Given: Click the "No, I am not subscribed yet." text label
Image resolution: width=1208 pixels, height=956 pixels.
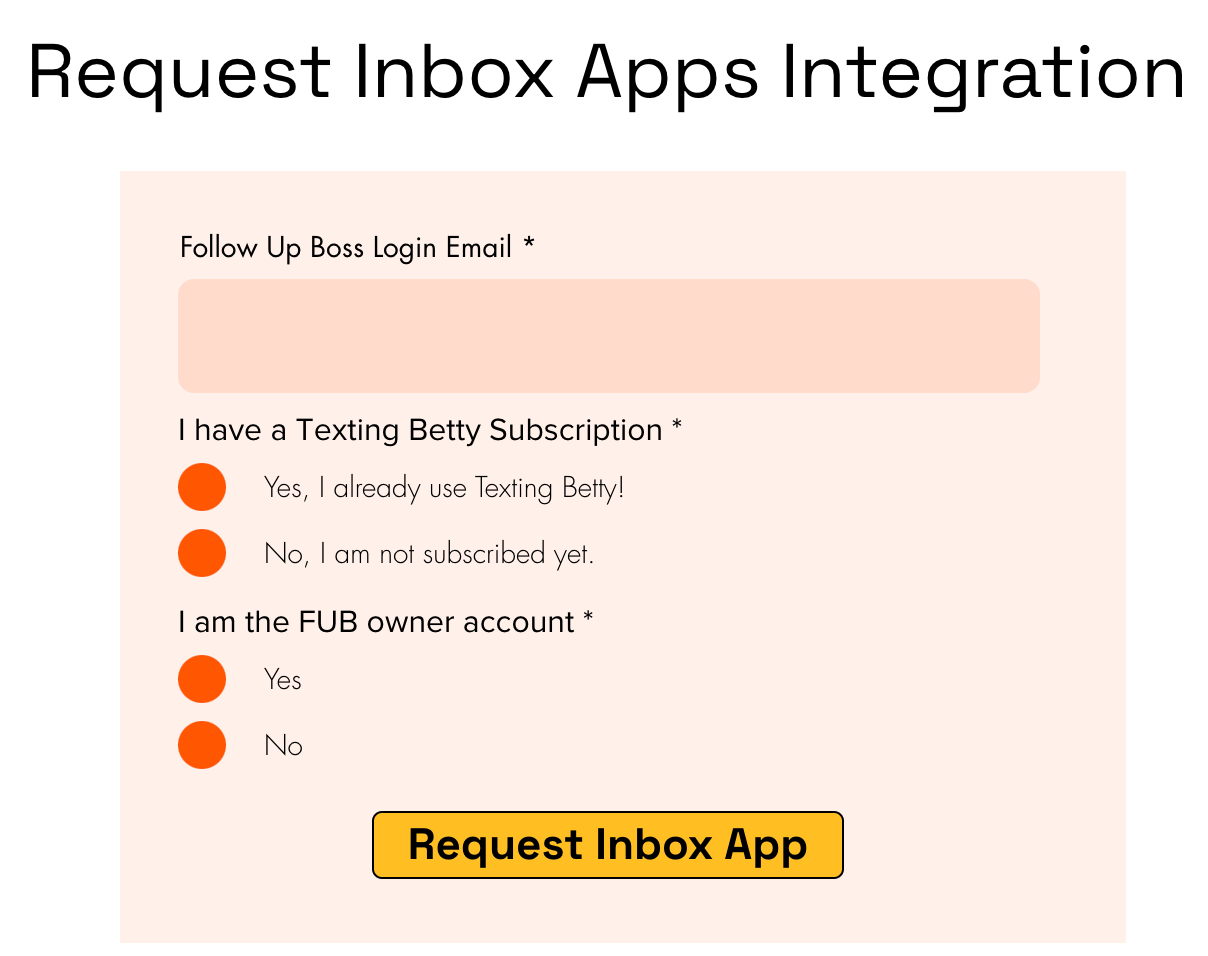Looking at the screenshot, I should point(428,552).
